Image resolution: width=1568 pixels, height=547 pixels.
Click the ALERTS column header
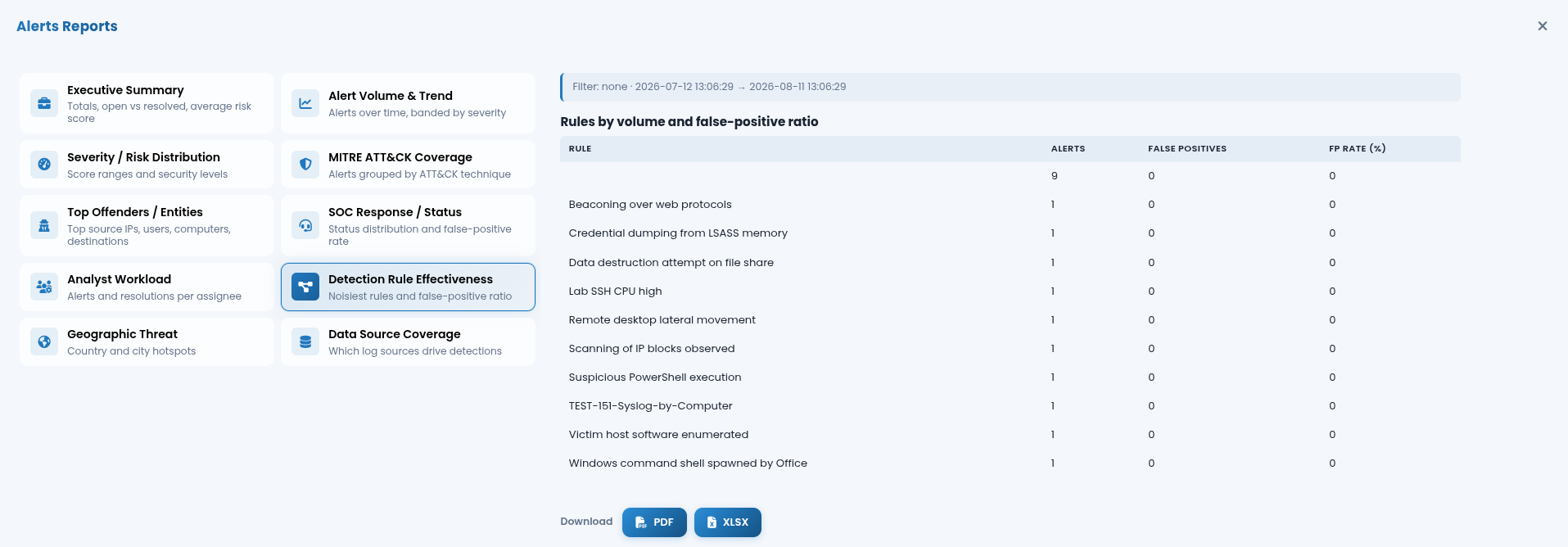pyautogui.click(x=1068, y=149)
